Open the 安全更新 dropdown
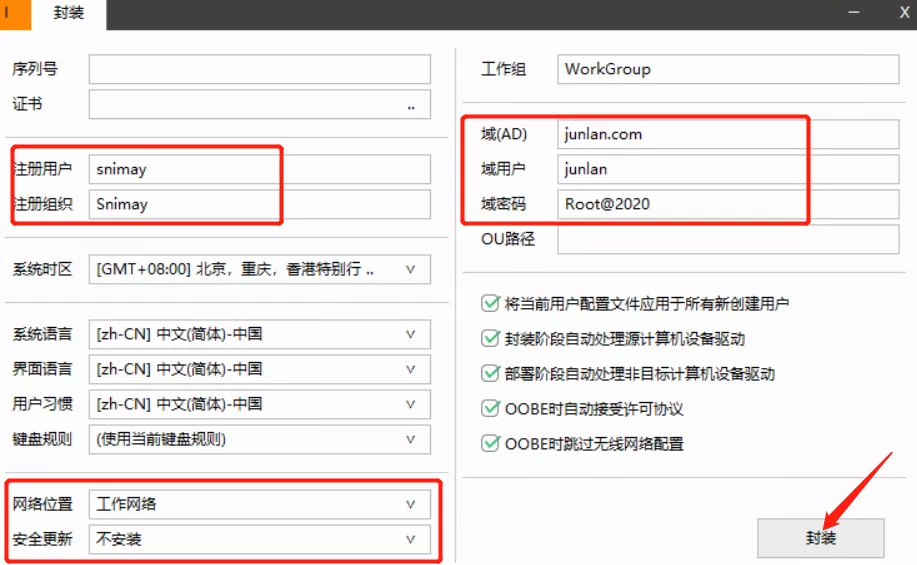The width and height of the screenshot is (917, 565). coord(410,539)
